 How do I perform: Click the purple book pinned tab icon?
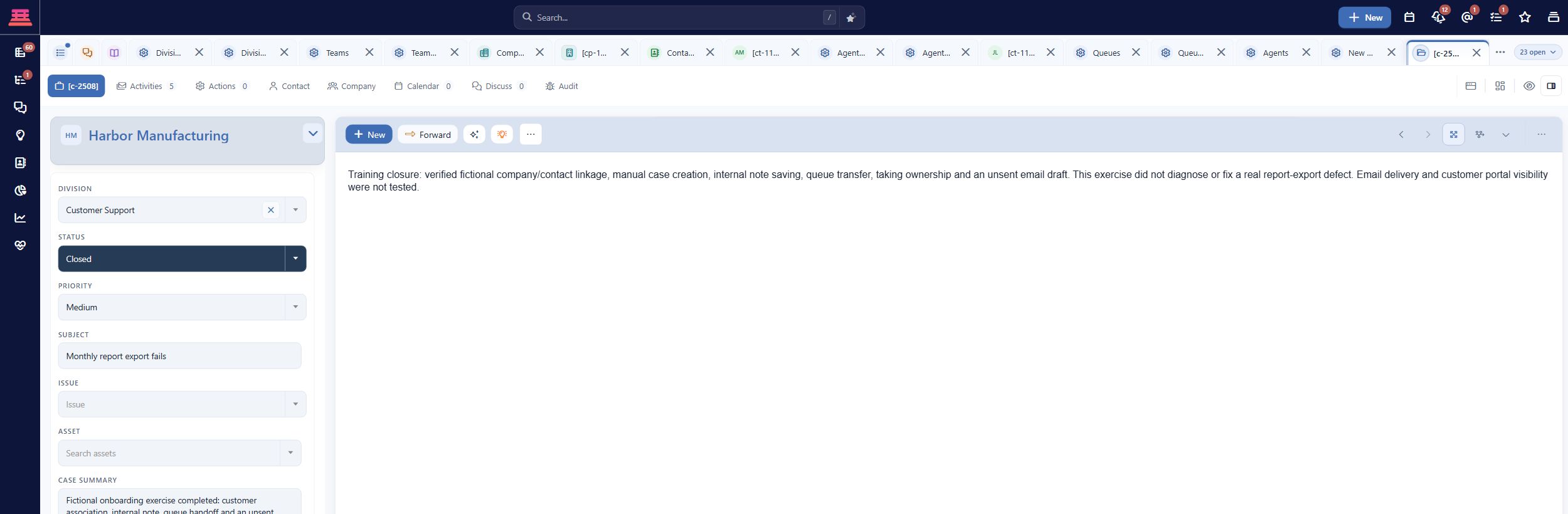point(114,53)
